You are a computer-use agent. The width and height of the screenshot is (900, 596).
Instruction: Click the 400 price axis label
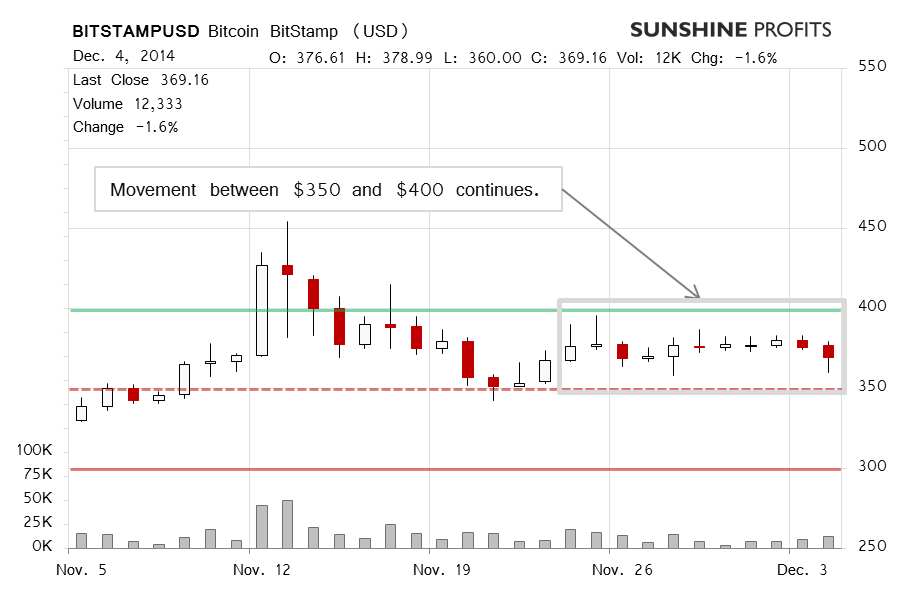(x=872, y=306)
